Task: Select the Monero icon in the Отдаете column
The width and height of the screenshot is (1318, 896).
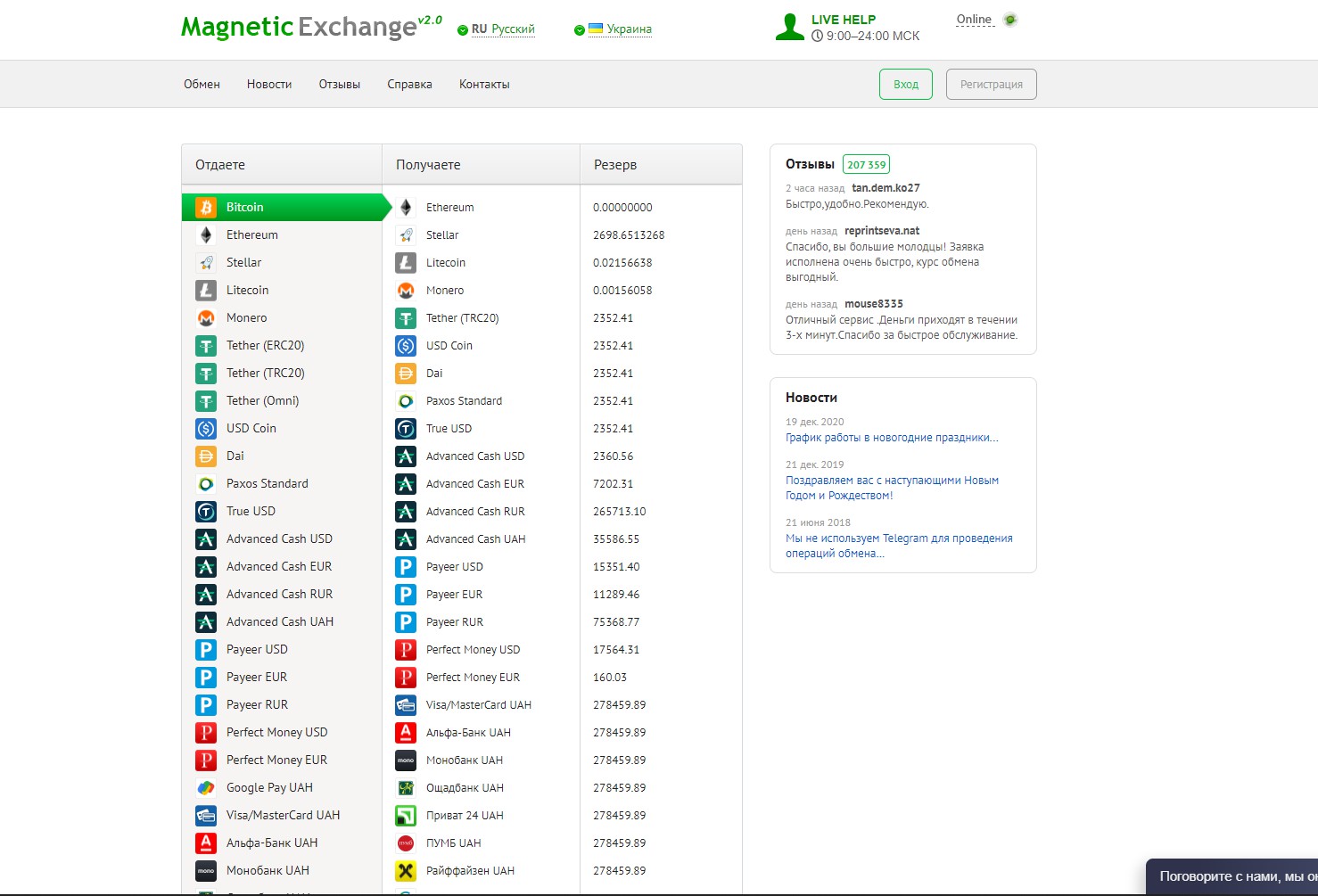Action: (x=206, y=317)
